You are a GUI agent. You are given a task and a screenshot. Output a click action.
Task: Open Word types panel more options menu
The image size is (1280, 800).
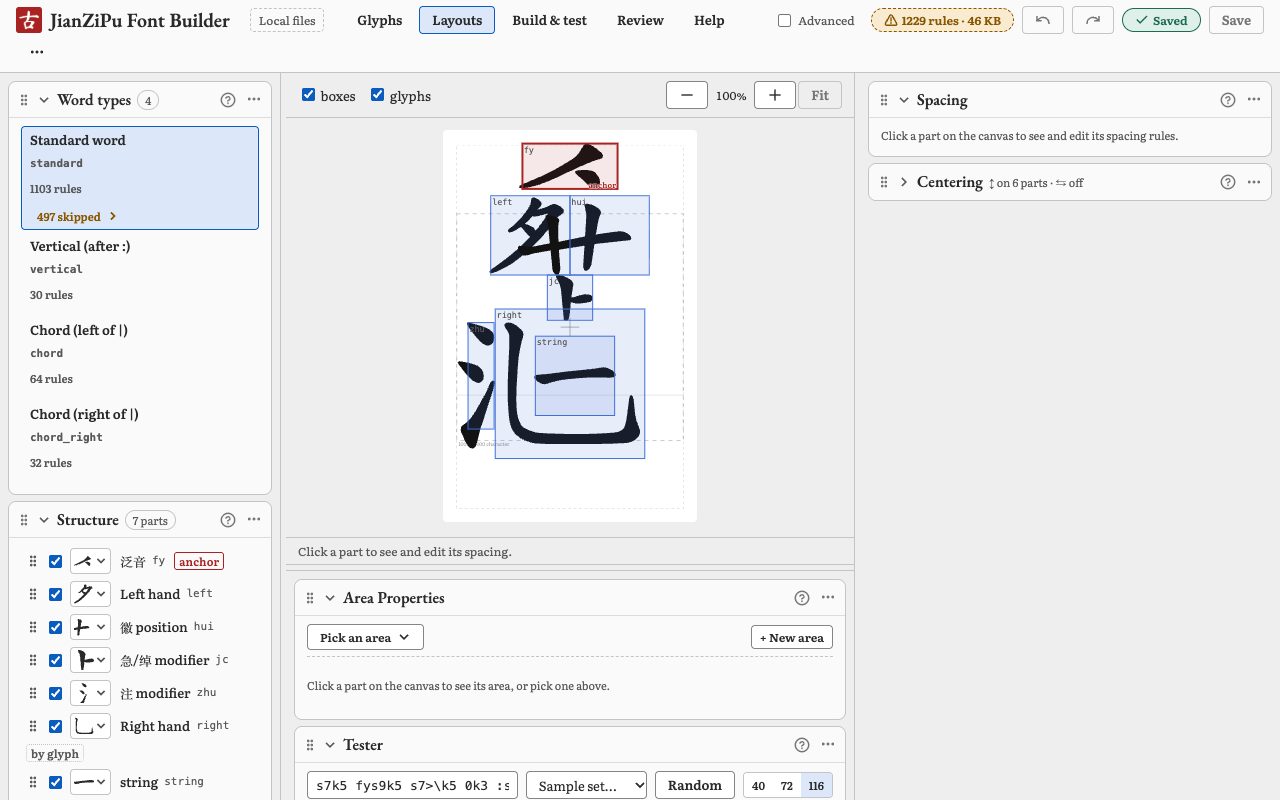[x=254, y=100]
